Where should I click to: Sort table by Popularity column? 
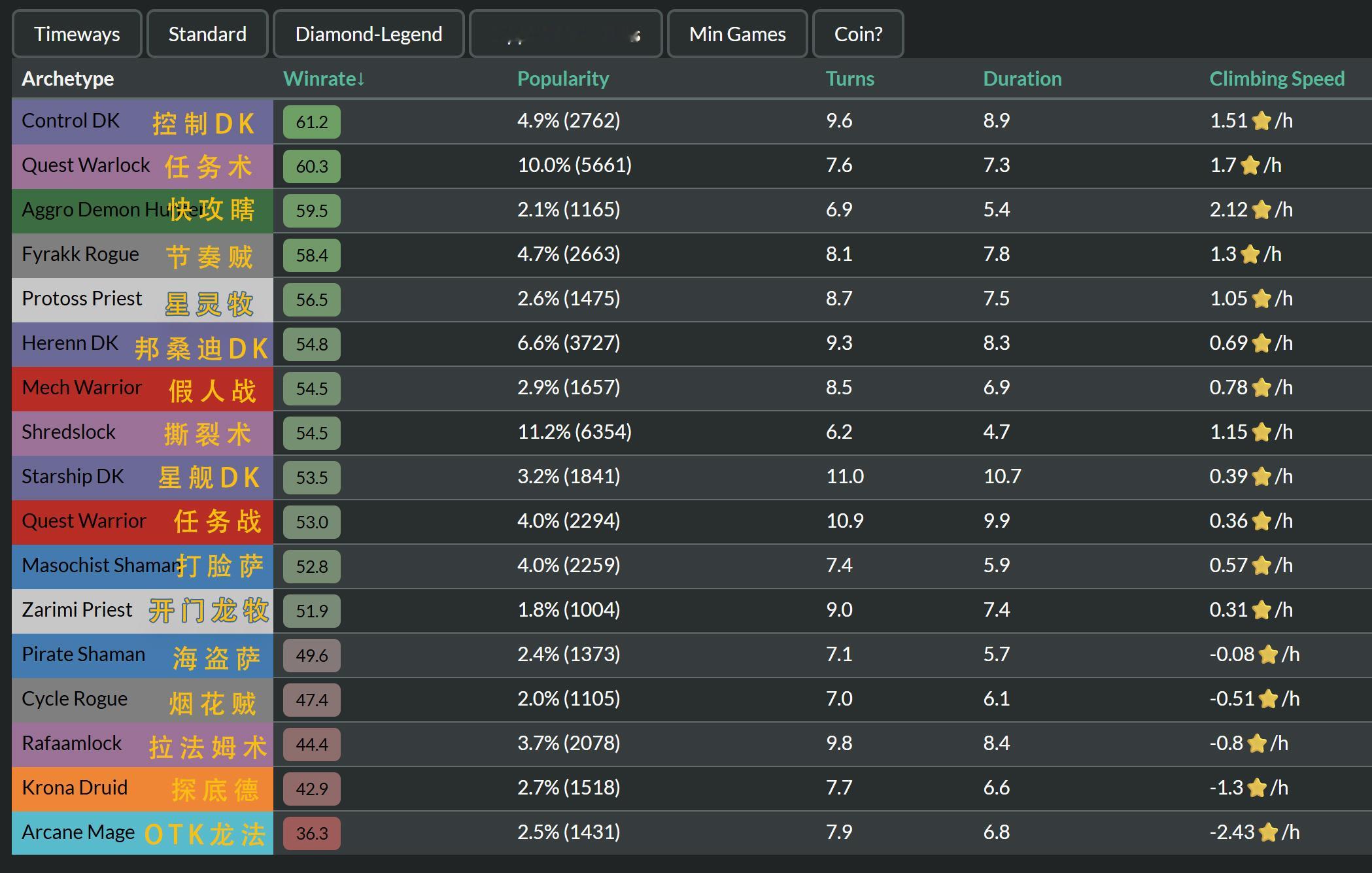(x=562, y=78)
